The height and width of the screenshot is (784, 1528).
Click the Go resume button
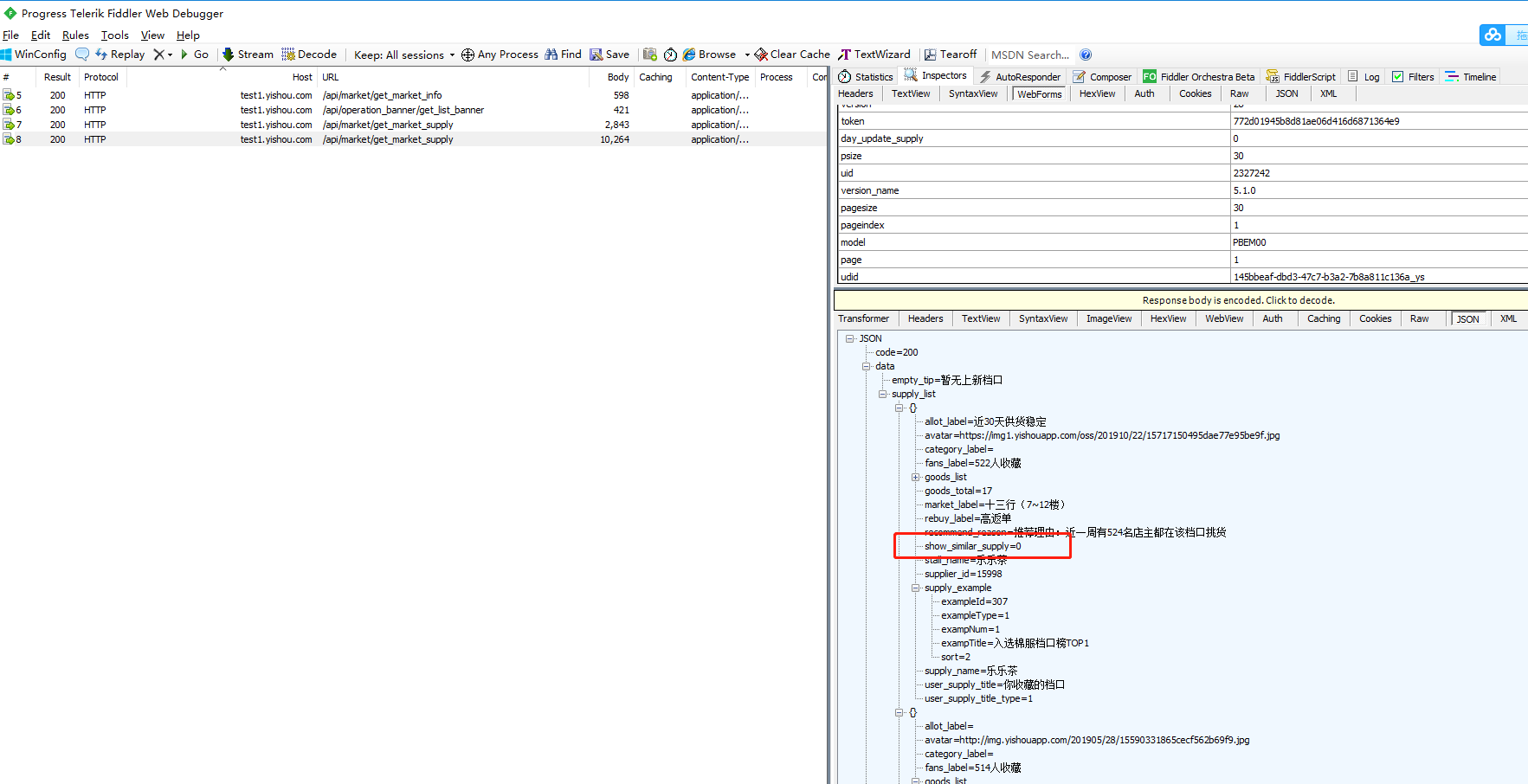point(195,55)
